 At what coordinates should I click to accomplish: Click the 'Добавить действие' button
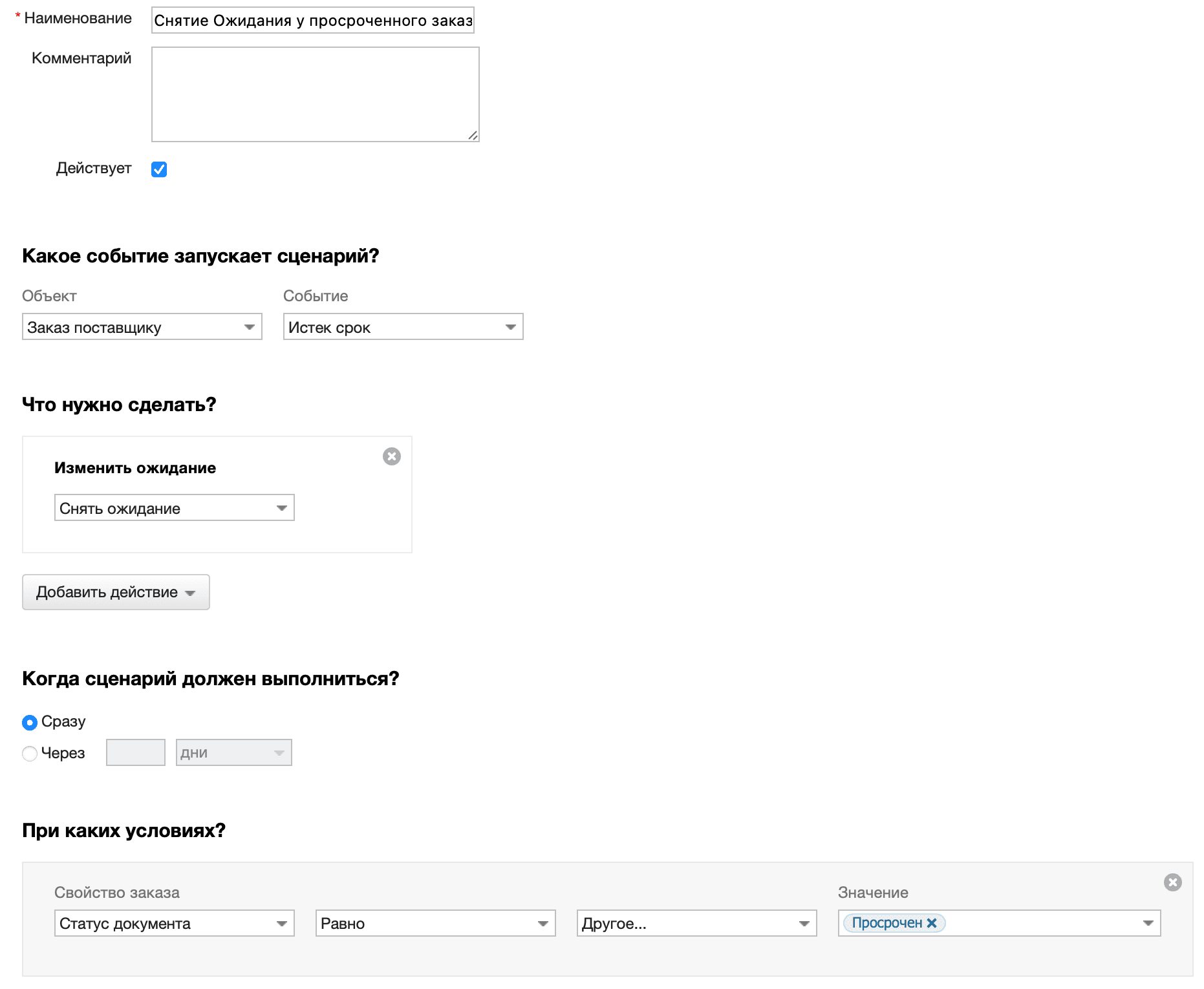point(116,592)
